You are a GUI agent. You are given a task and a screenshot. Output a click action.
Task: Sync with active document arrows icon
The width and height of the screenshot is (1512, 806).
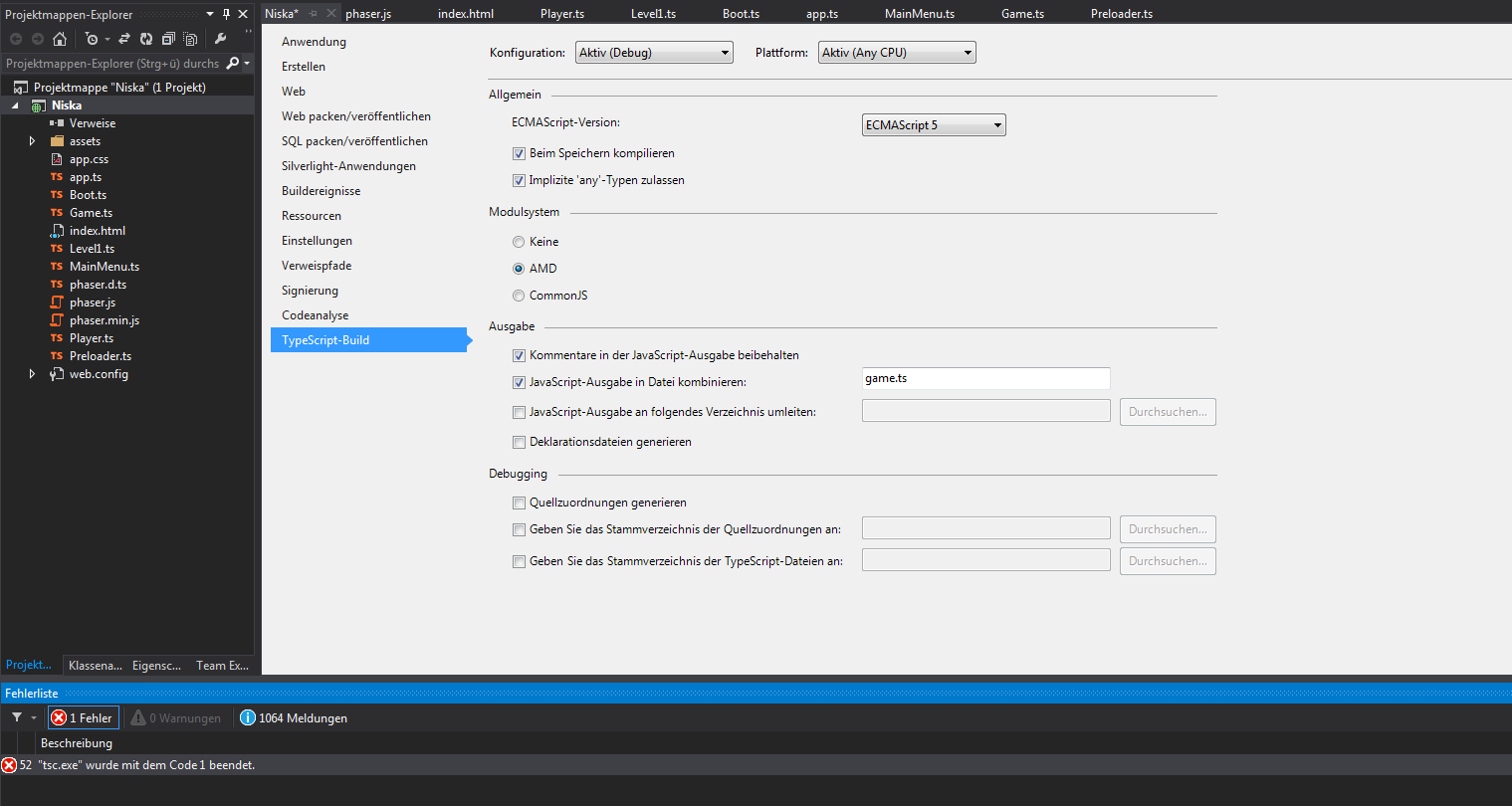point(124,39)
